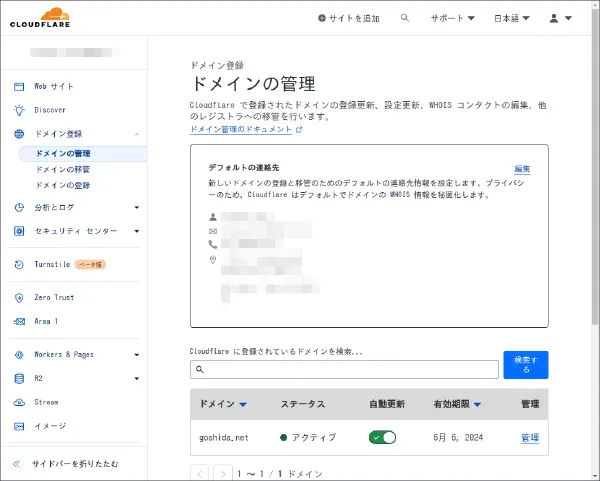Click the Turnstile icon
The height and width of the screenshot is (481, 600).
coord(19,264)
